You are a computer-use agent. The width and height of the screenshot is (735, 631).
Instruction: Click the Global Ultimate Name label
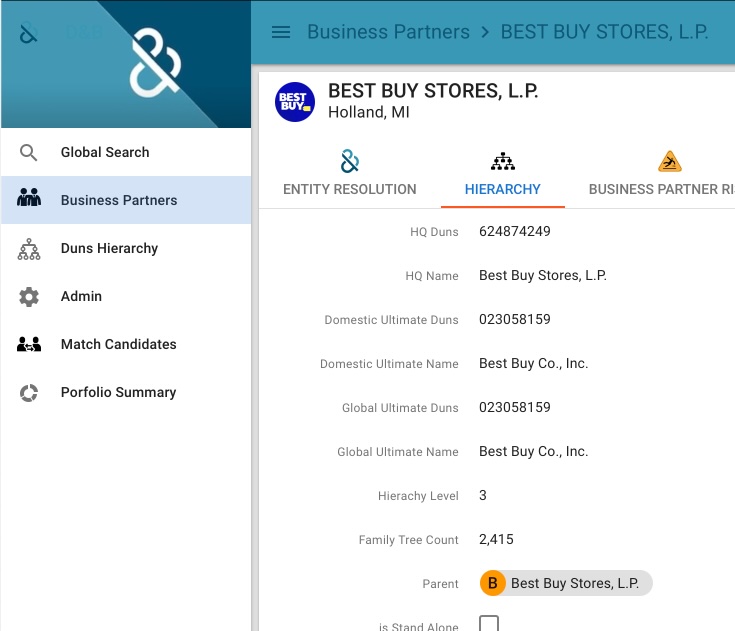click(x=398, y=452)
